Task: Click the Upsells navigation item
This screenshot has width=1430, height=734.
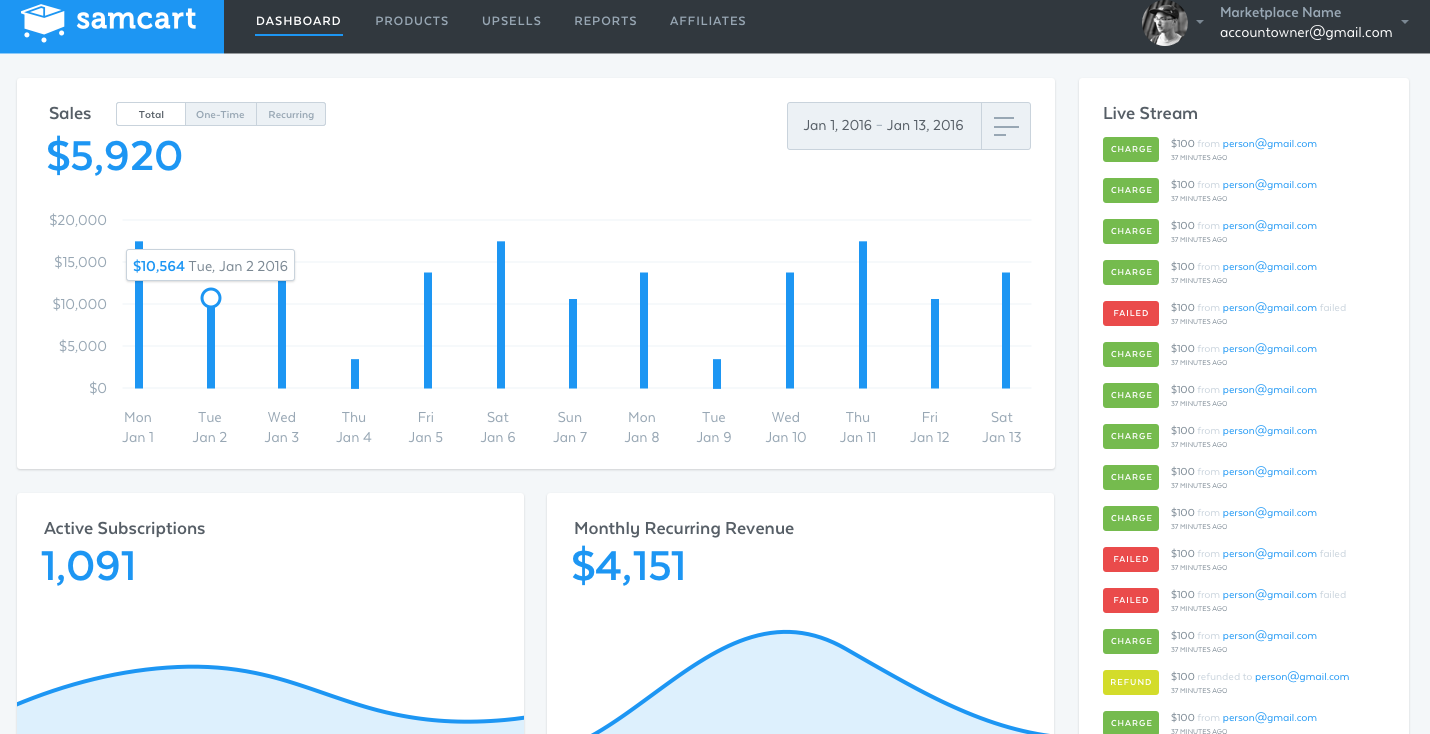Action: coord(511,21)
